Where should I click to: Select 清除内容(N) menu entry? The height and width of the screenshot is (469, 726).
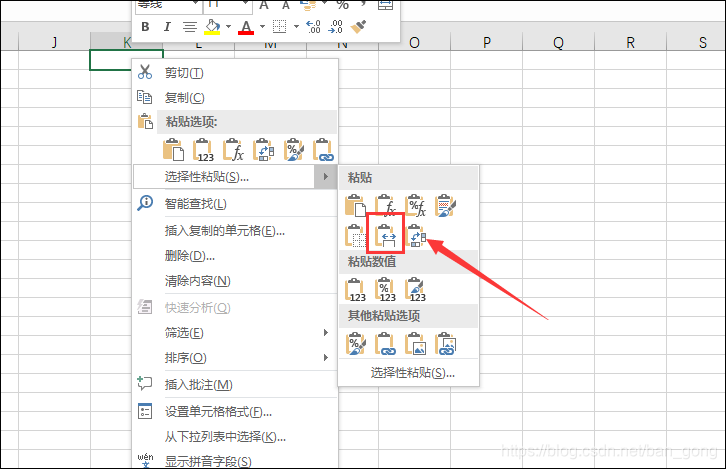[x=236, y=281]
